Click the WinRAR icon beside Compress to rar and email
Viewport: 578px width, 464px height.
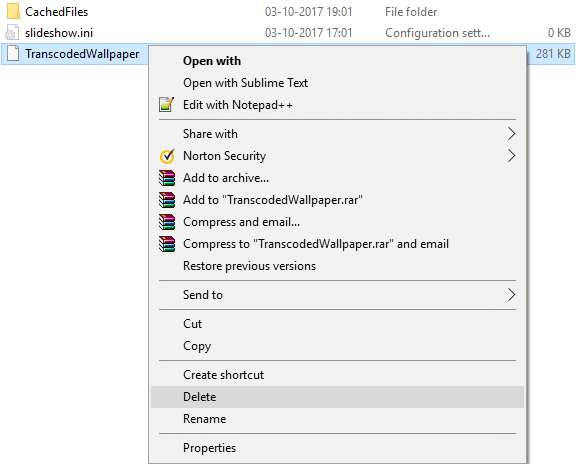[167, 244]
